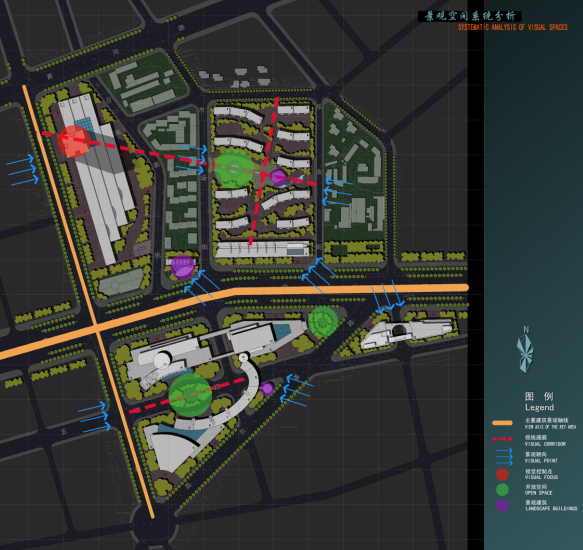Screen dimensions: 583x550
Task: Select the subtitle SYSTEMATIC ANALYSIS OF VISUAL SPACES
Action: pos(513,27)
